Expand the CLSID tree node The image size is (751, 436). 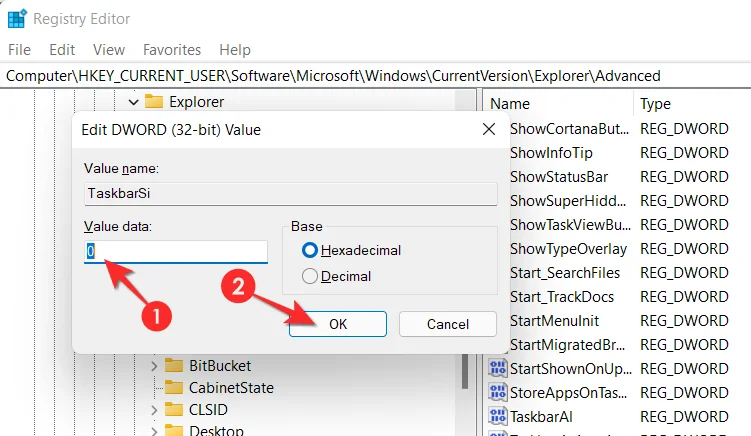[154, 410]
